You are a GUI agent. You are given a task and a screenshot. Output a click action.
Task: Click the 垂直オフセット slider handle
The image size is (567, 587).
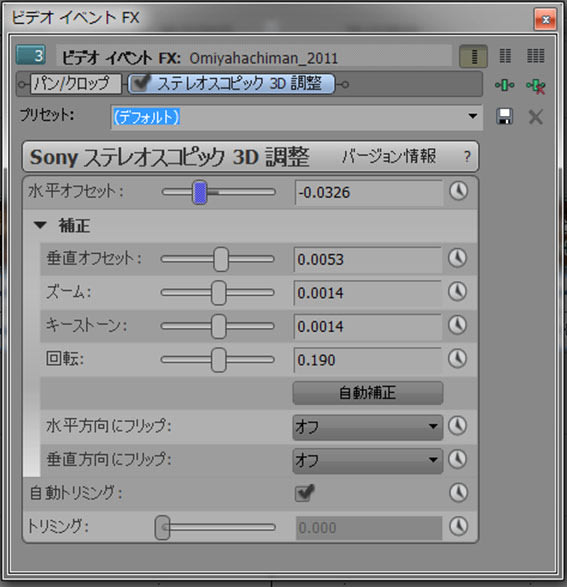click(221, 259)
